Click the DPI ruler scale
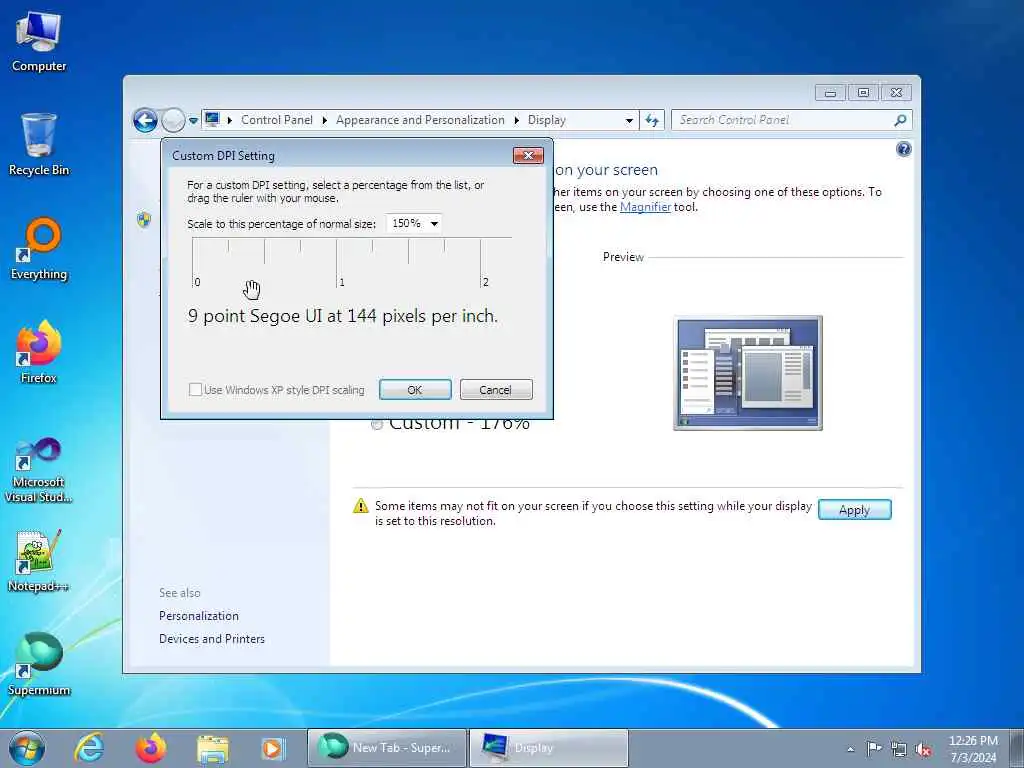The image size is (1024, 768). coord(351,263)
